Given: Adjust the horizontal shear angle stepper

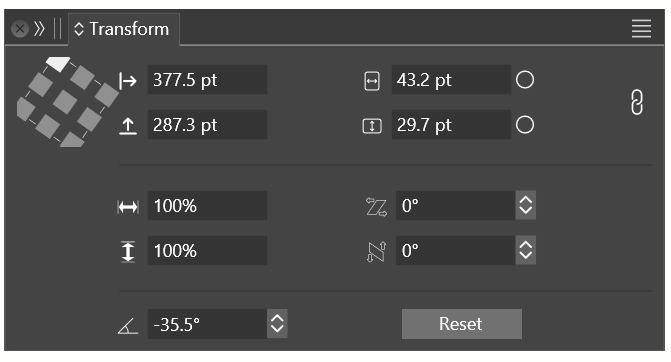Looking at the screenshot, I should click(526, 205).
